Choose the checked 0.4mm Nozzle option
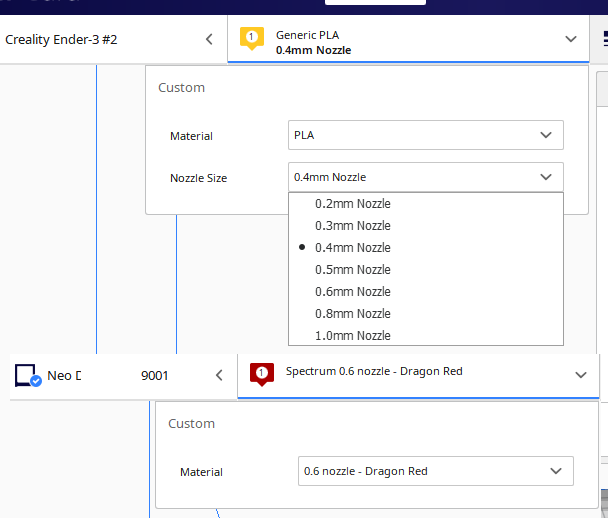 pyautogui.click(x=426, y=248)
